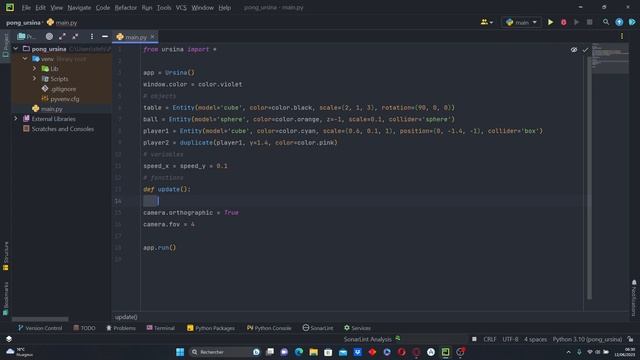Open the SonarLint tool window
The image size is (640, 360).
click(318, 328)
